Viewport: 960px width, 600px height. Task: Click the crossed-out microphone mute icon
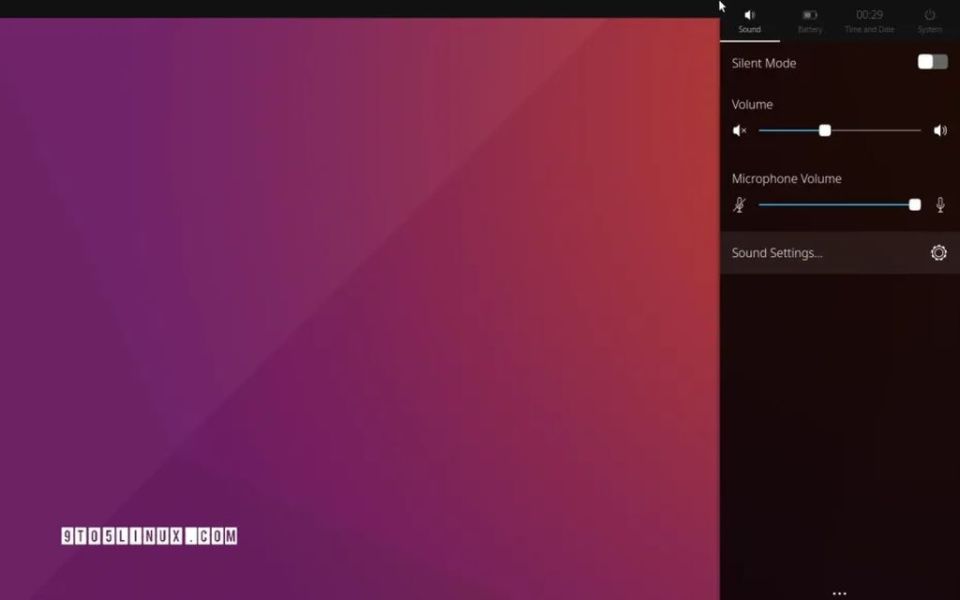(x=740, y=204)
